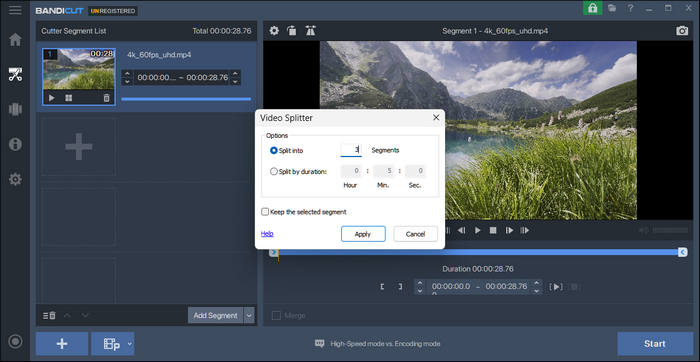Open the help question mark icon

[x=630, y=8]
